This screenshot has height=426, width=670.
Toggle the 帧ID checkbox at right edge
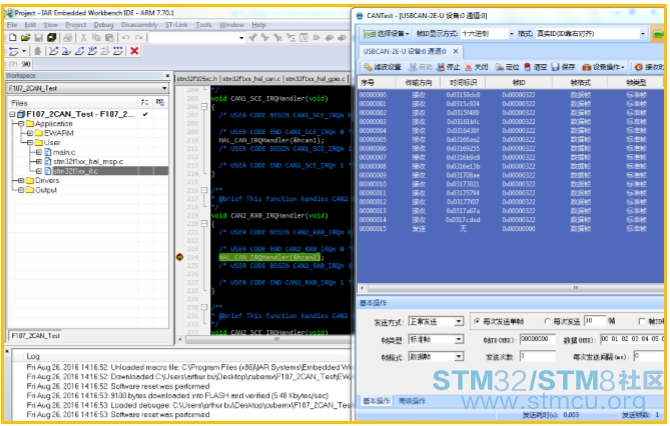click(x=641, y=321)
